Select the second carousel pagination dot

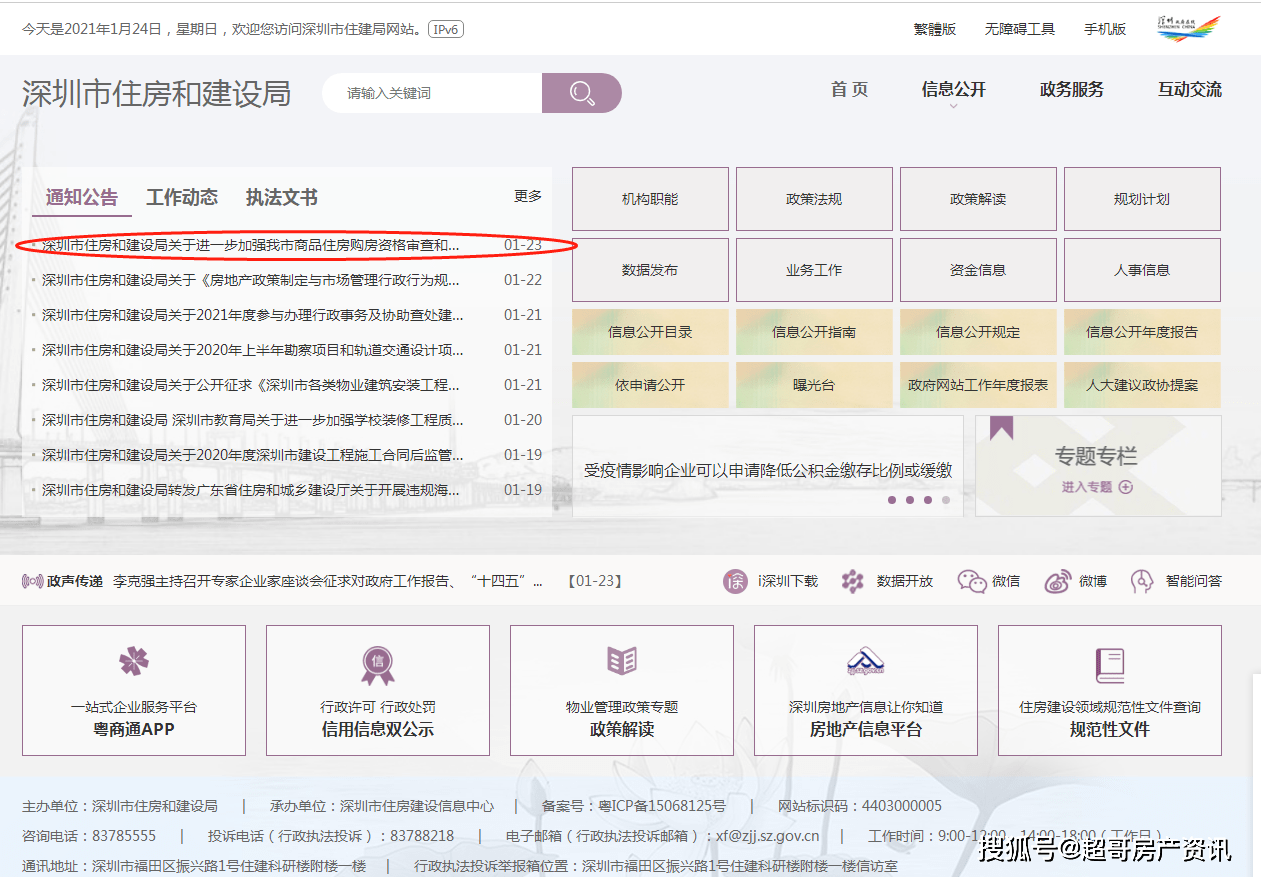click(x=910, y=500)
